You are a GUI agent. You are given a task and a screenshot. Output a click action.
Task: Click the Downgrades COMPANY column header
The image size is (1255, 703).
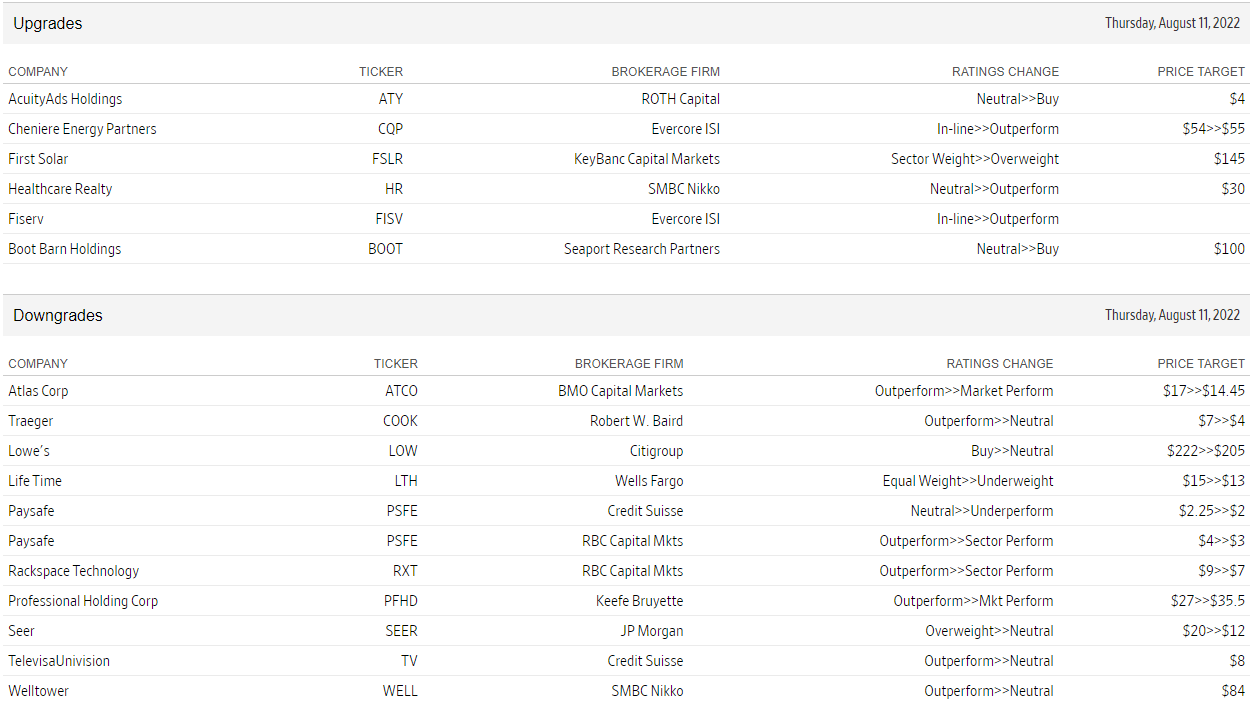point(38,364)
